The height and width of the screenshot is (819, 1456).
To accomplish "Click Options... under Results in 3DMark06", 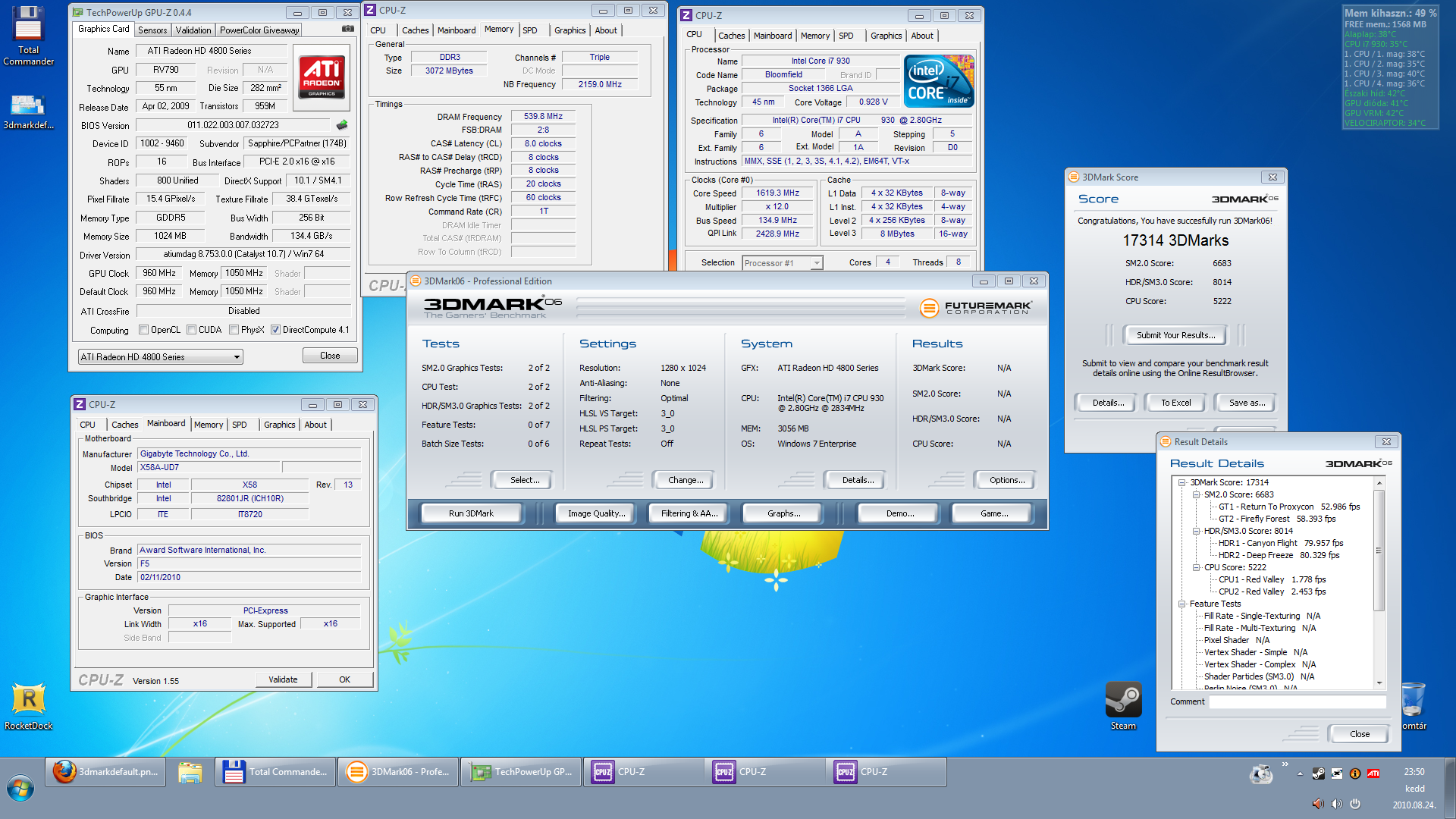I will (1006, 480).
